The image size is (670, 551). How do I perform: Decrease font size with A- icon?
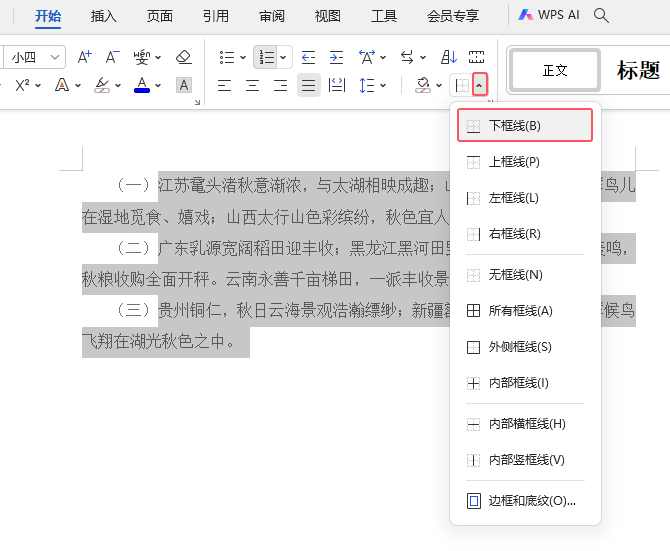click(113, 57)
